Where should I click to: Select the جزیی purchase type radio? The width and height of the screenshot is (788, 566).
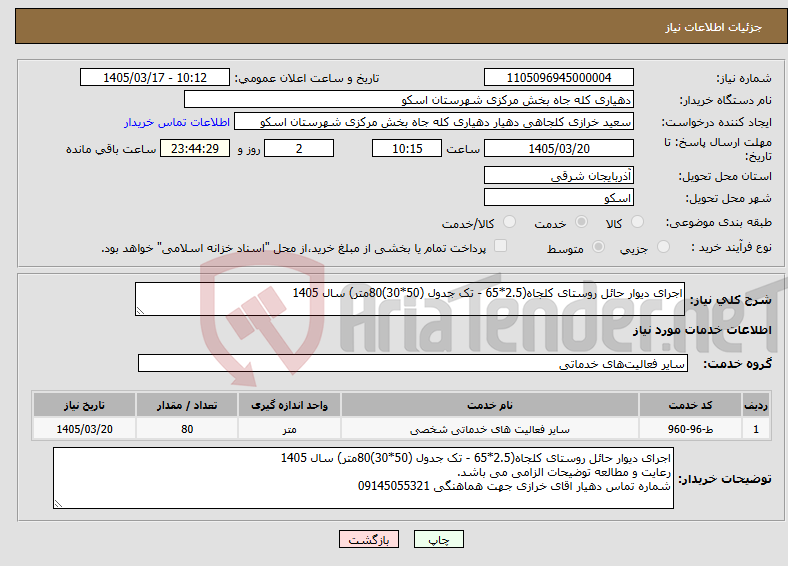tap(663, 246)
